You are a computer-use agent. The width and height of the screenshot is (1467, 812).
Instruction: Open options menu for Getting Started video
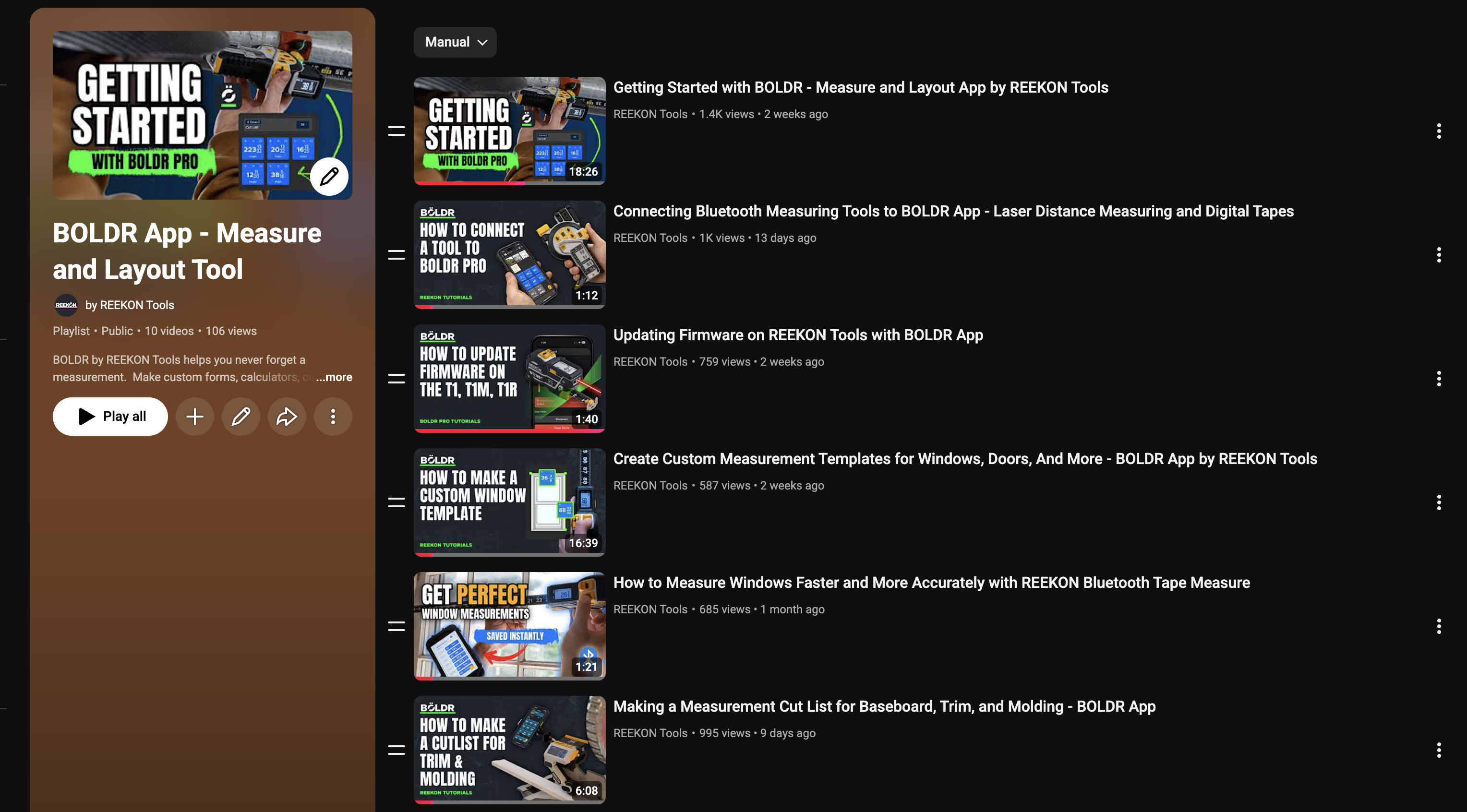(x=1439, y=131)
